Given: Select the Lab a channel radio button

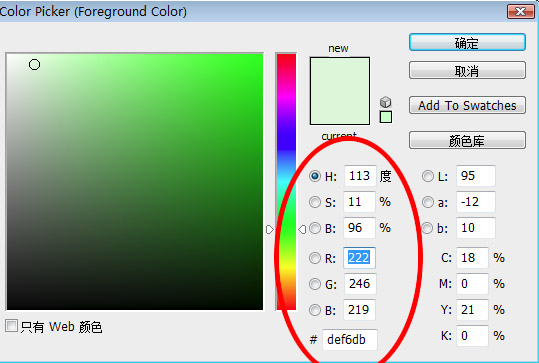Looking at the screenshot, I should [x=428, y=202].
